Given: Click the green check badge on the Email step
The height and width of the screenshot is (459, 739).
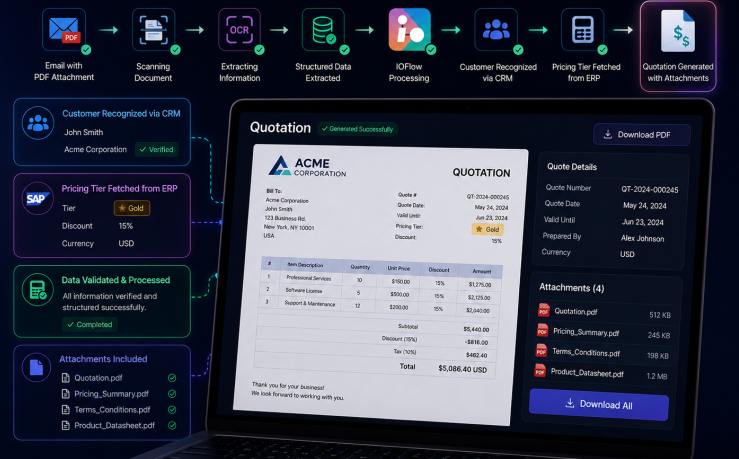Looking at the screenshot, I should click(86, 49).
